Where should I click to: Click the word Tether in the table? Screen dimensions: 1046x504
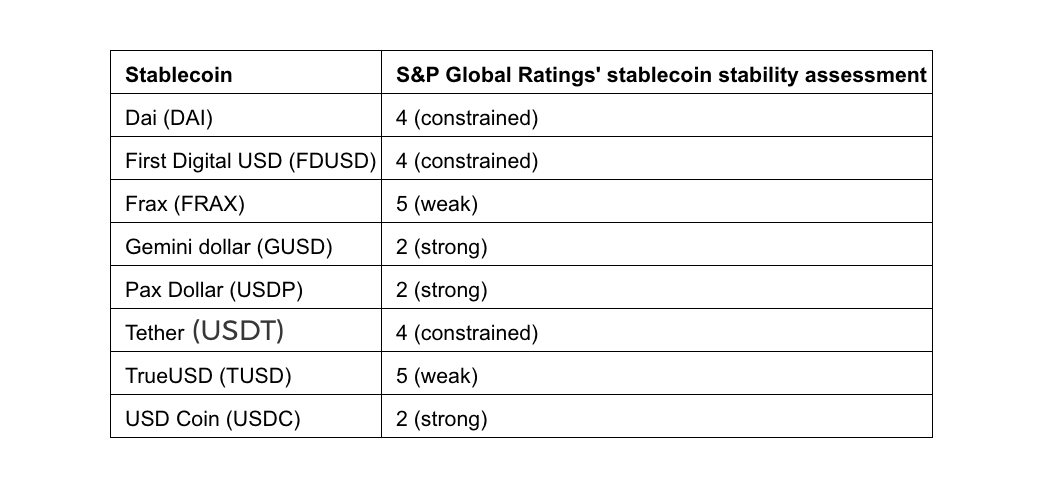pyautogui.click(x=155, y=333)
